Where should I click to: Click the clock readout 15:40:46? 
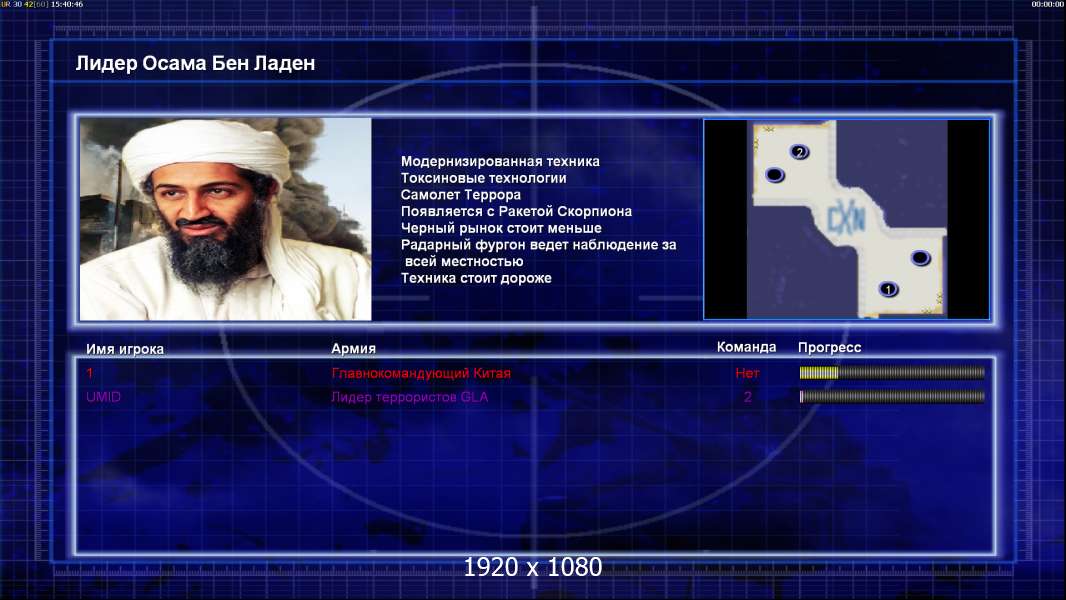[x=67, y=4]
